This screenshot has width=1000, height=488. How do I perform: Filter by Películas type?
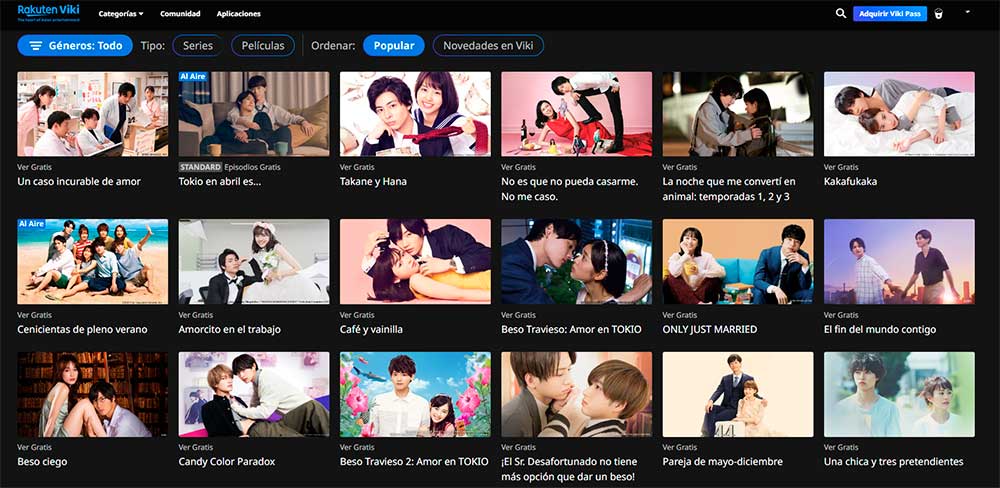pyautogui.click(x=263, y=45)
